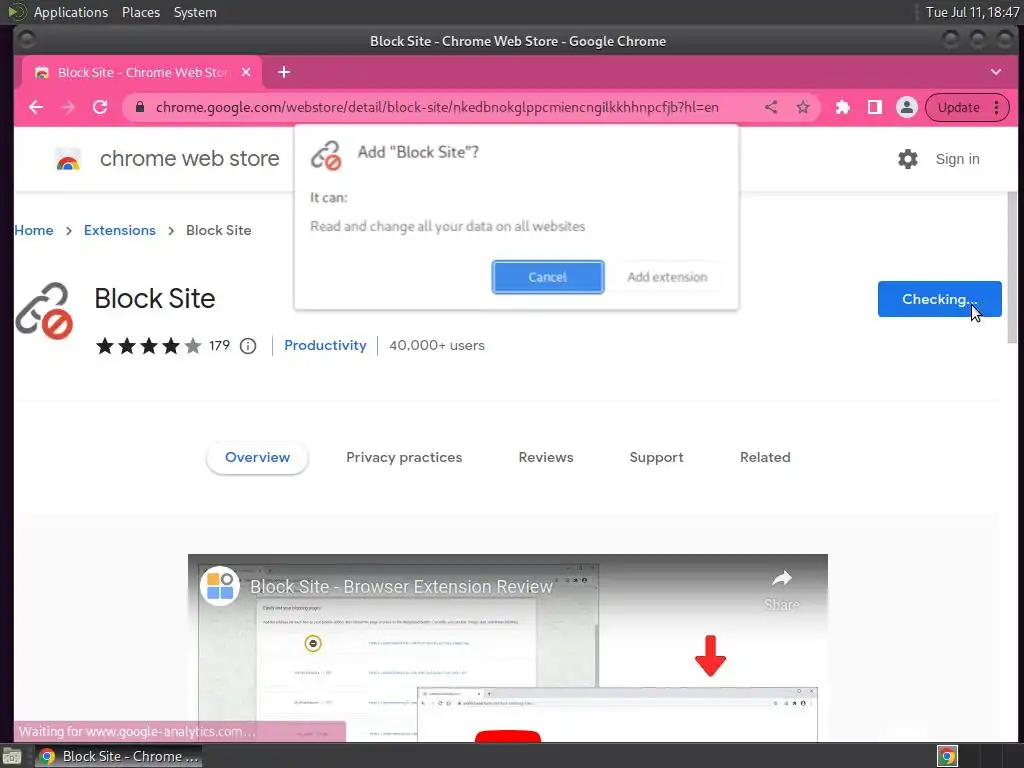1024x768 pixels.
Task: Cancel the Add Block Site dialog
Action: [547, 277]
